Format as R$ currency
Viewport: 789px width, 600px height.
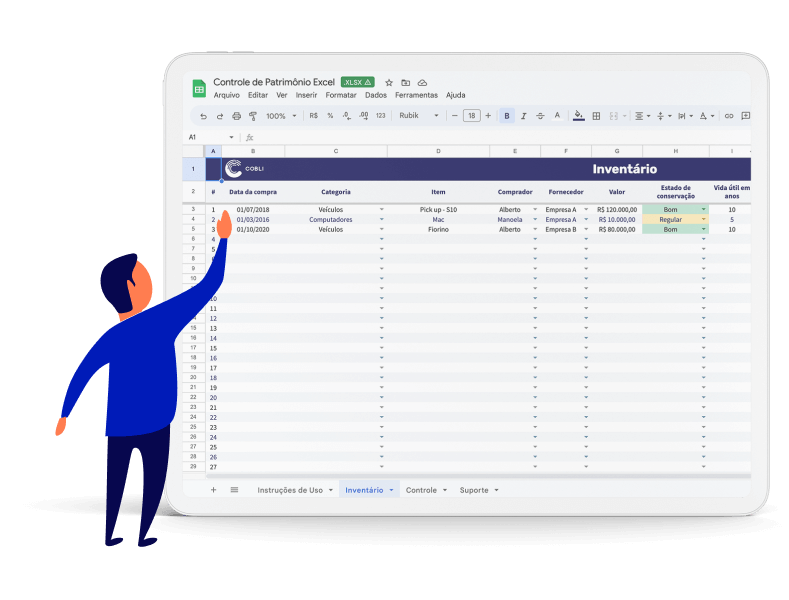(x=313, y=116)
